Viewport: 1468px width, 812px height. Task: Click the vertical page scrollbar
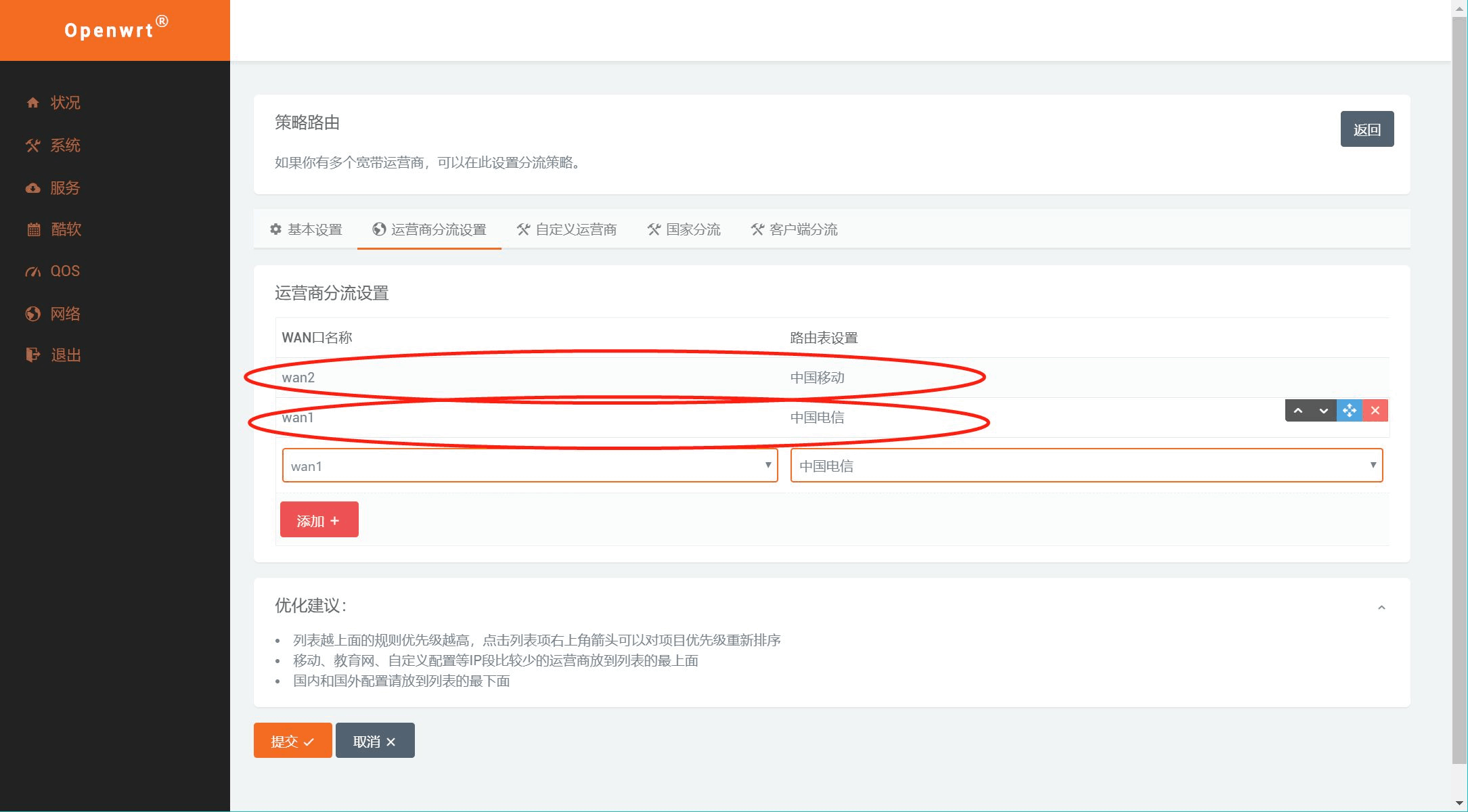1459,390
